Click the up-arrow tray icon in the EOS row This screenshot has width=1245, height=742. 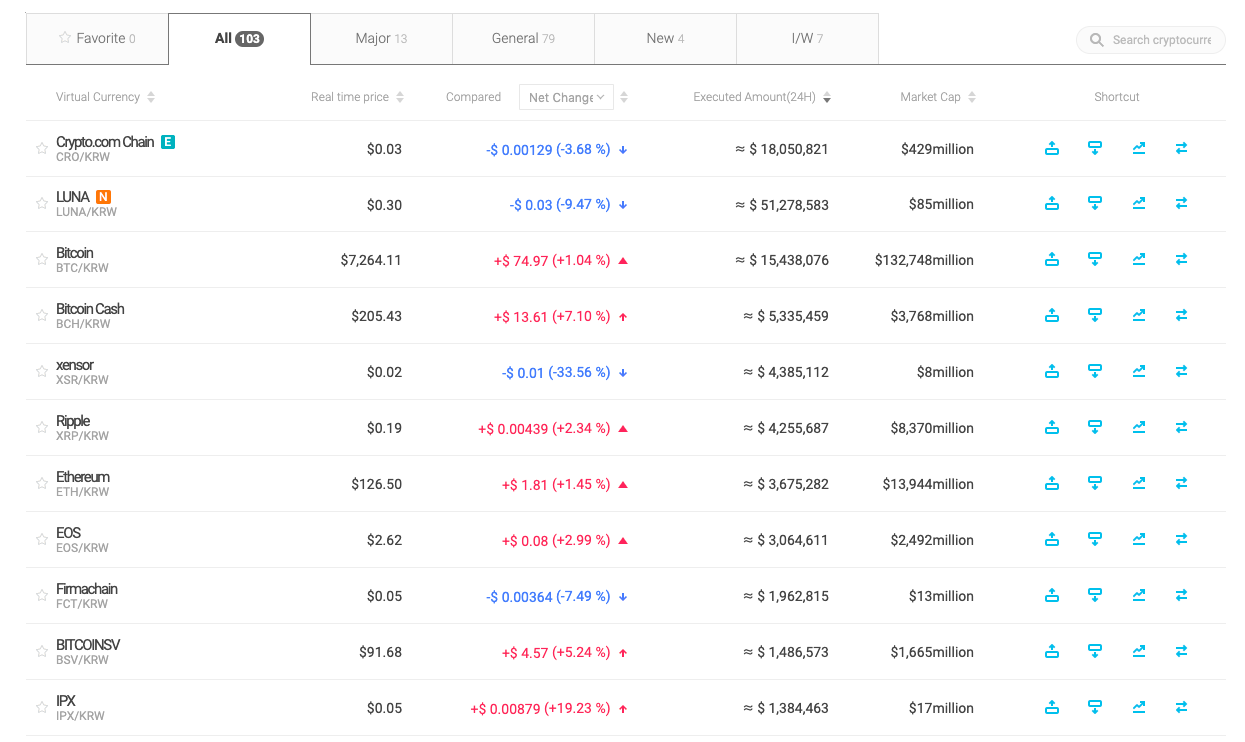click(1052, 539)
